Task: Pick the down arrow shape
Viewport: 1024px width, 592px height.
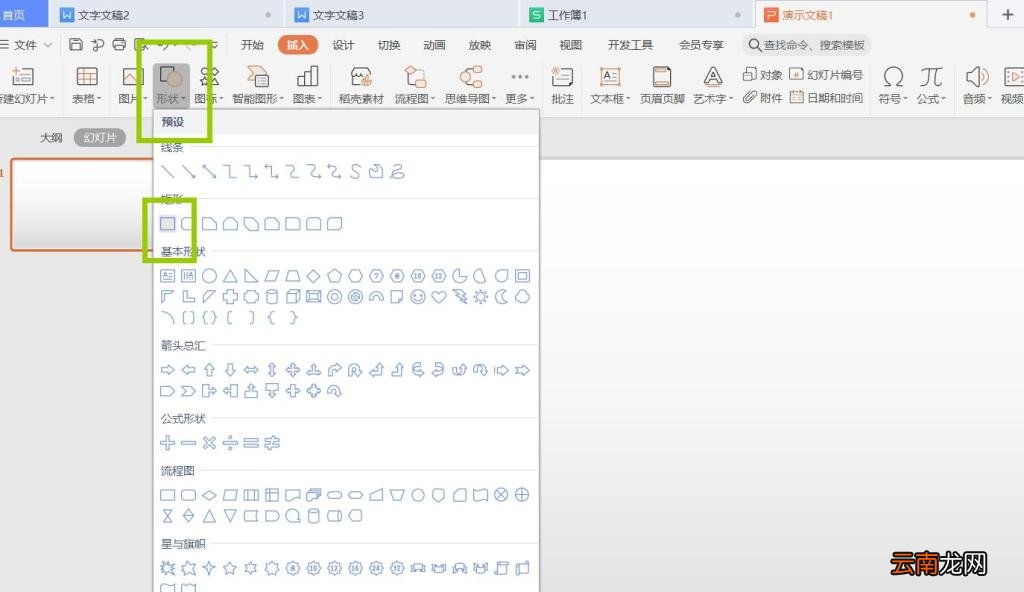Action: pos(231,370)
